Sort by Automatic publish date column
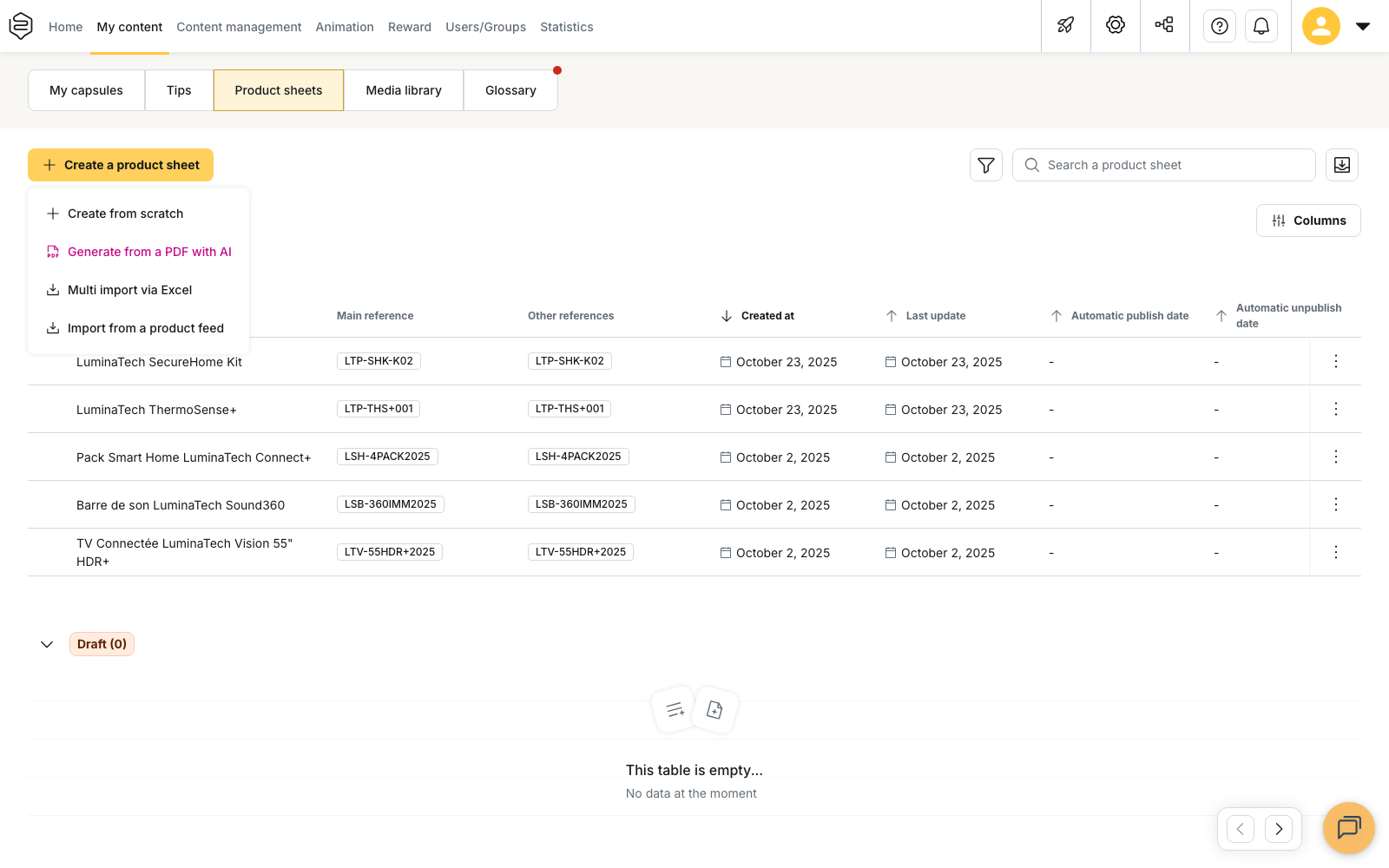The height and width of the screenshot is (868, 1389). [1120, 316]
